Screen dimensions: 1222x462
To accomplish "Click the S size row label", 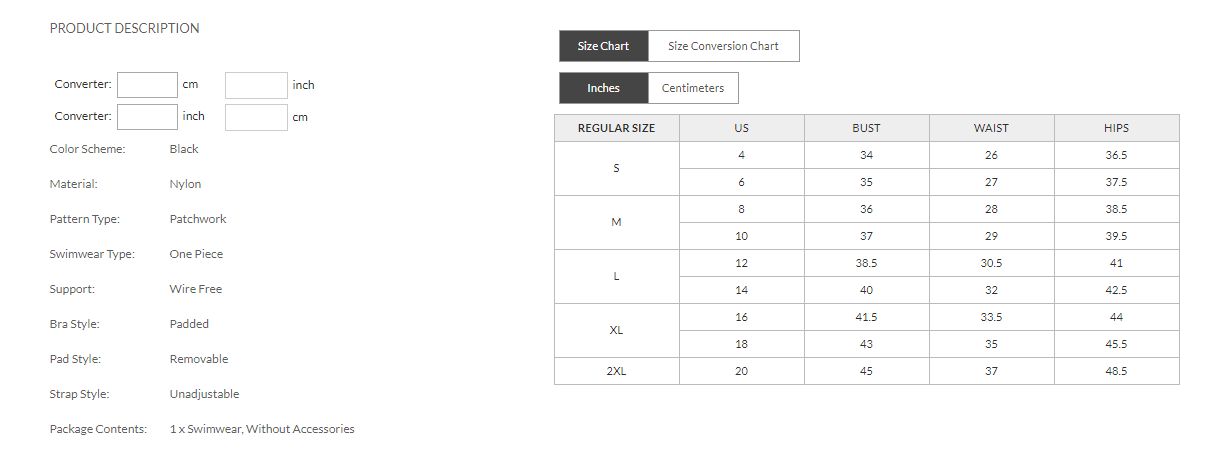I will [x=616, y=168].
